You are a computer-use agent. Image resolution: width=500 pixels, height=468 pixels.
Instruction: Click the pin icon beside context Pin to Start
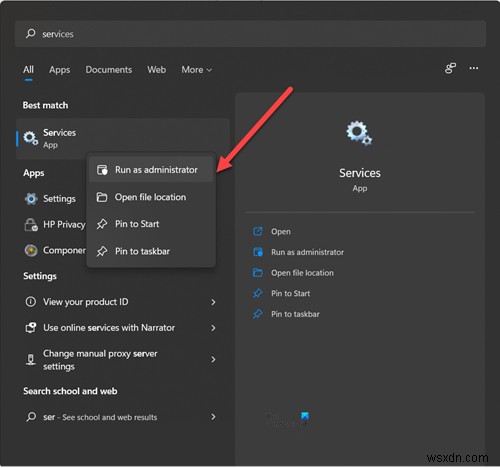(102, 224)
